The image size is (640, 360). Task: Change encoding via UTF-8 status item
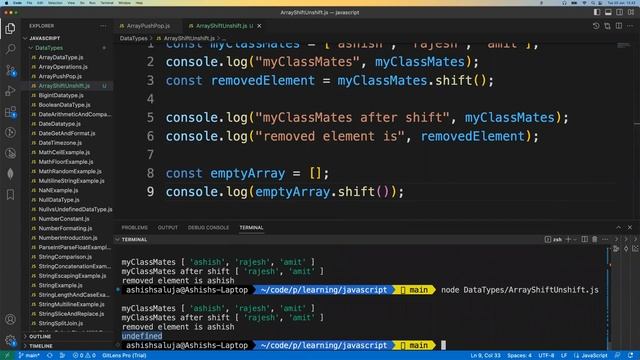click(x=546, y=356)
